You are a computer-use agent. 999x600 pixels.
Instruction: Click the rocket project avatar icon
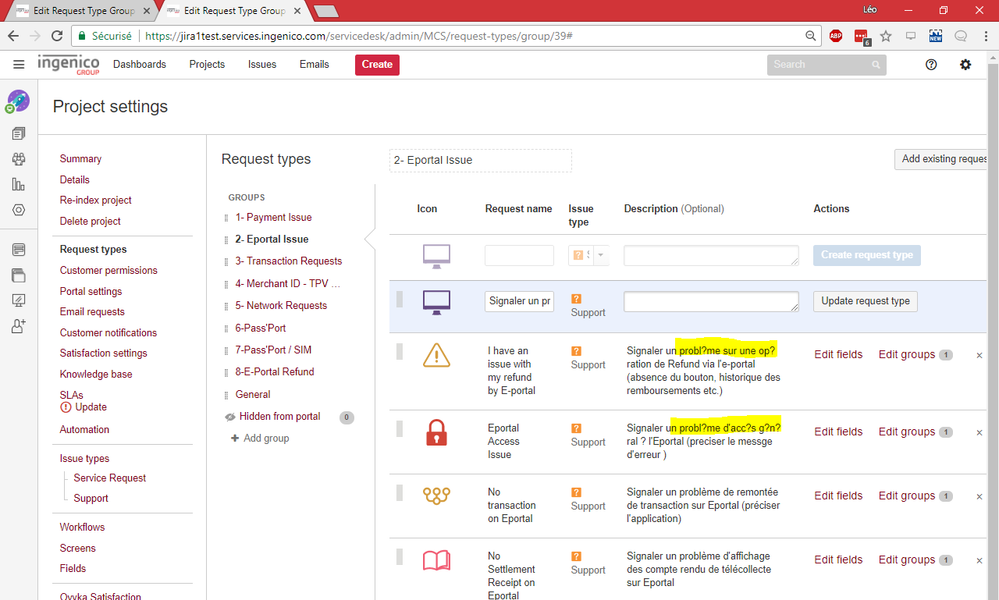pyautogui.click(x=18, y=101)
